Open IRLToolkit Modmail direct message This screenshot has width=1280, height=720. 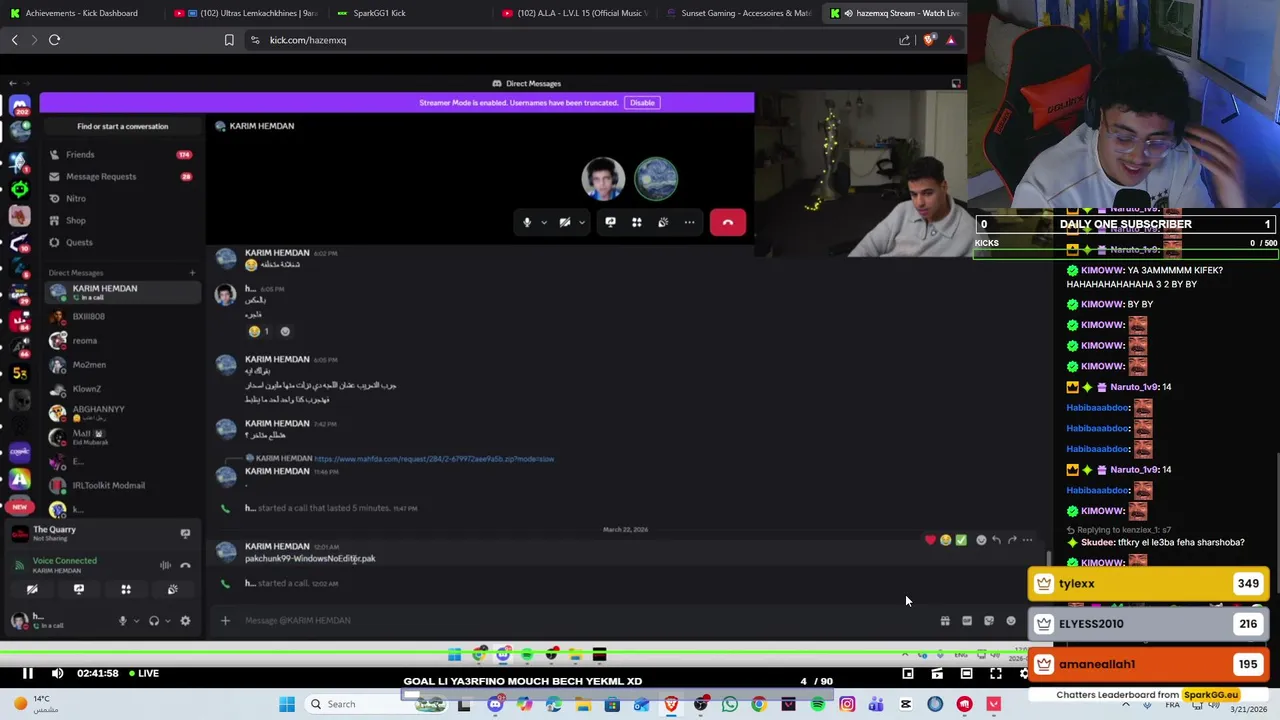(x=122, y=485)
